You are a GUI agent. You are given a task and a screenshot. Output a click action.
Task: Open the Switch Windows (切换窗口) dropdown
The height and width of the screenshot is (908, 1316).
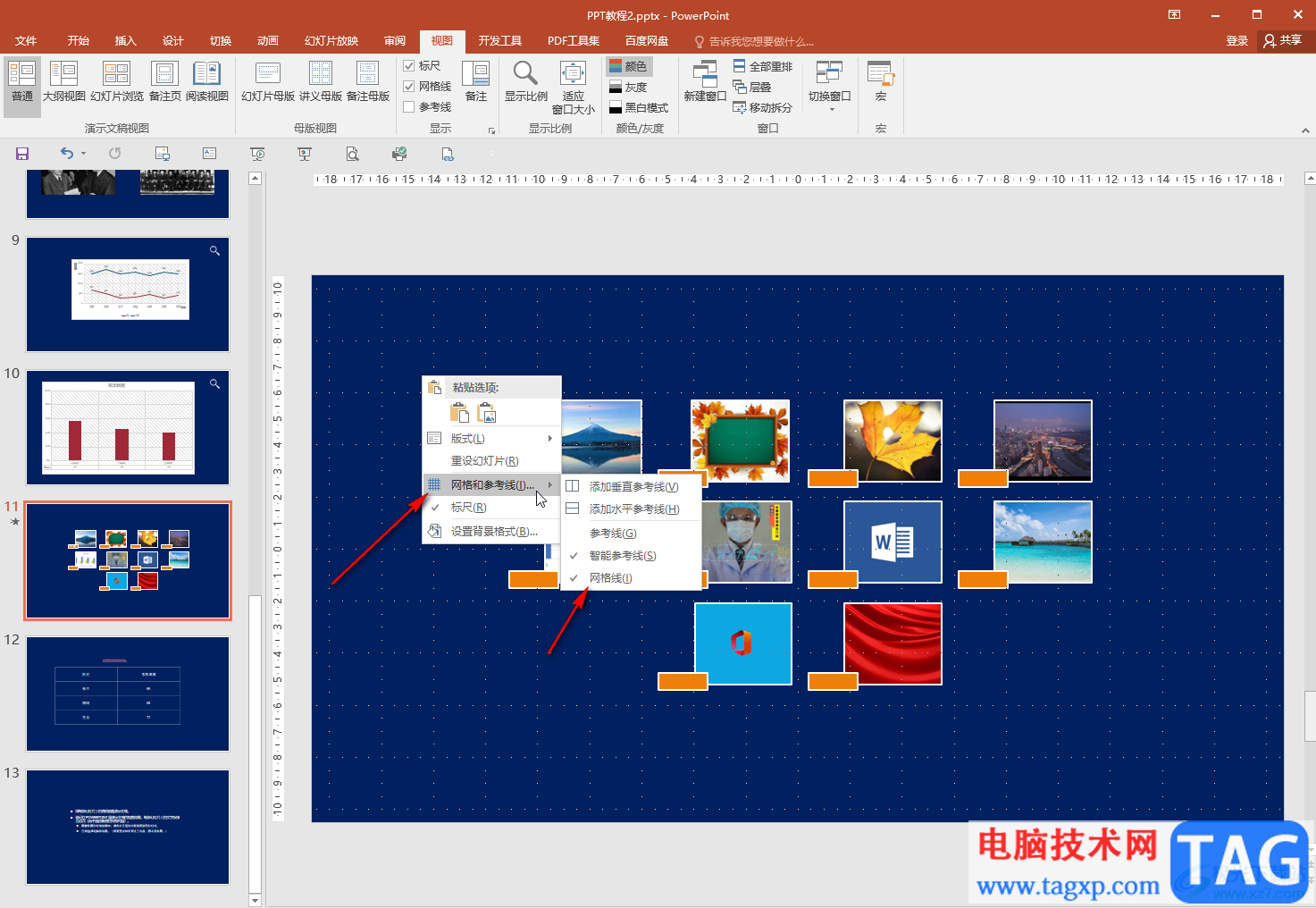830,86
